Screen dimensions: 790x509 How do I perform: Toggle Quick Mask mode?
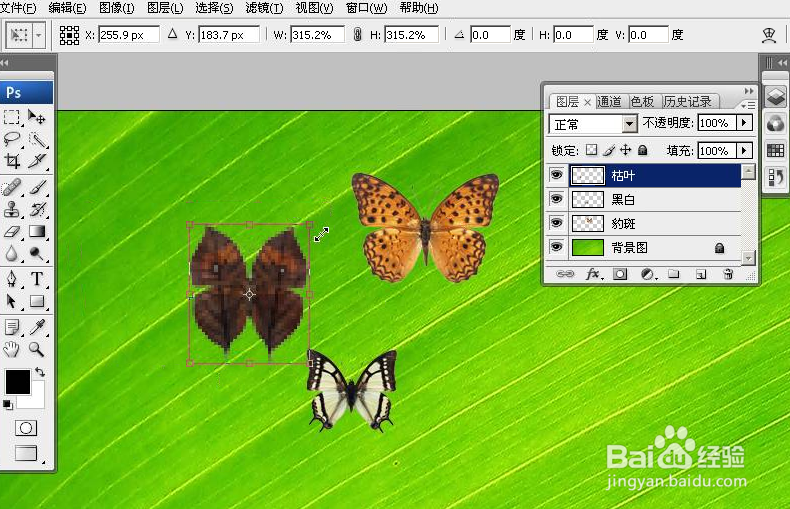click(x=26, y=428)
